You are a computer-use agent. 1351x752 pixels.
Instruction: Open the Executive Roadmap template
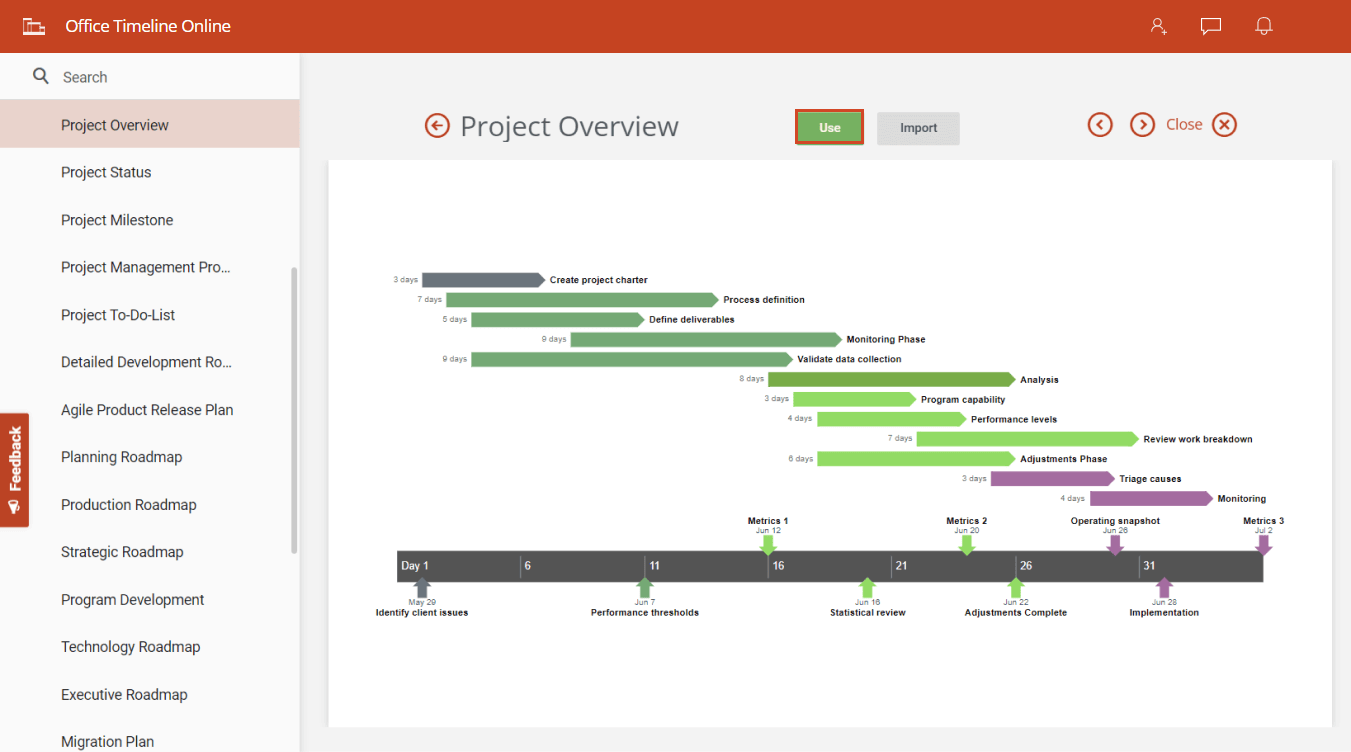124,694
